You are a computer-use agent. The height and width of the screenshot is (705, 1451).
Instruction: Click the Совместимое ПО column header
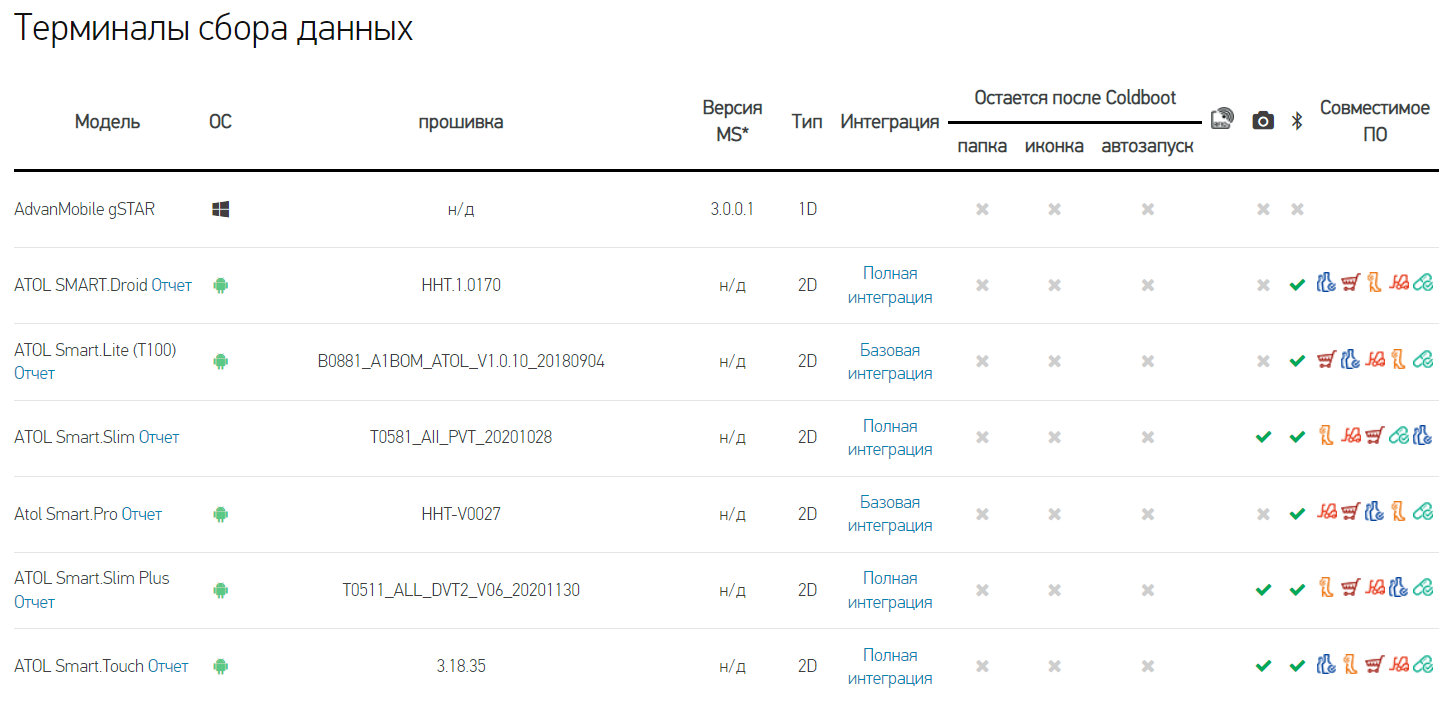1375,121
